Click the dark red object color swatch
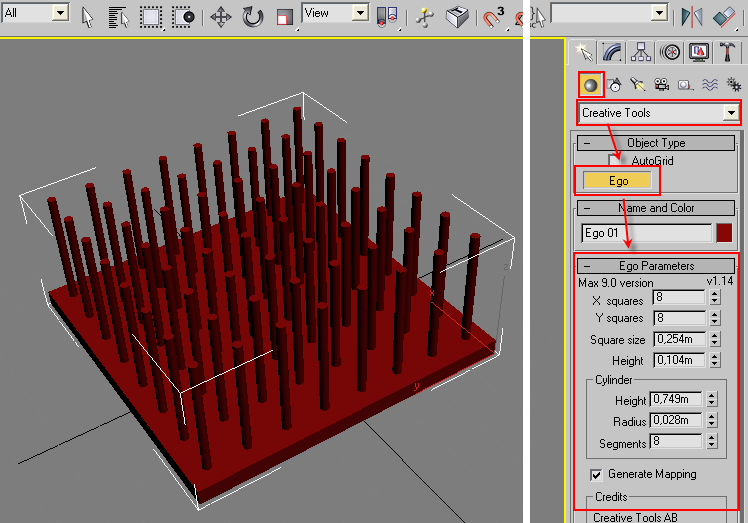The image size is (748, 523). pos(724,233)
